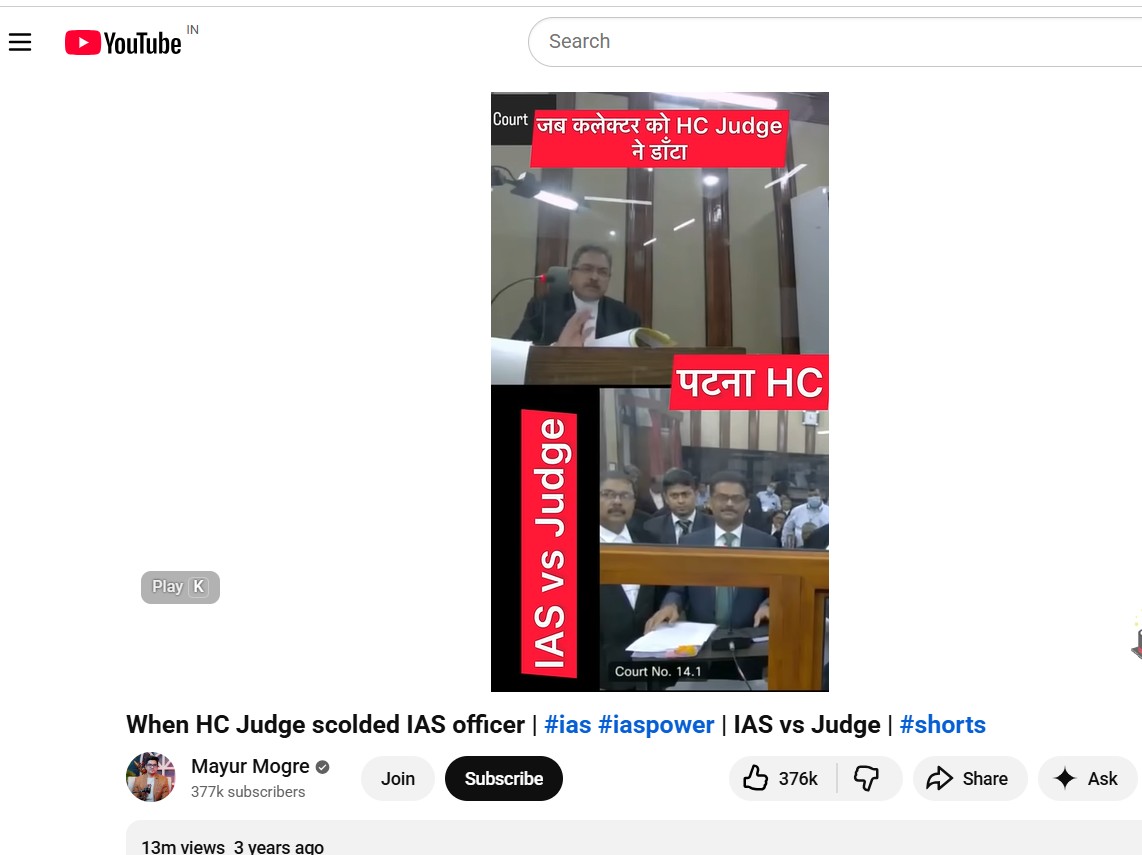Subscribe to the Mayur Mogre channel
Screen dimensions: 1142x855
click(x=504, y=779)
